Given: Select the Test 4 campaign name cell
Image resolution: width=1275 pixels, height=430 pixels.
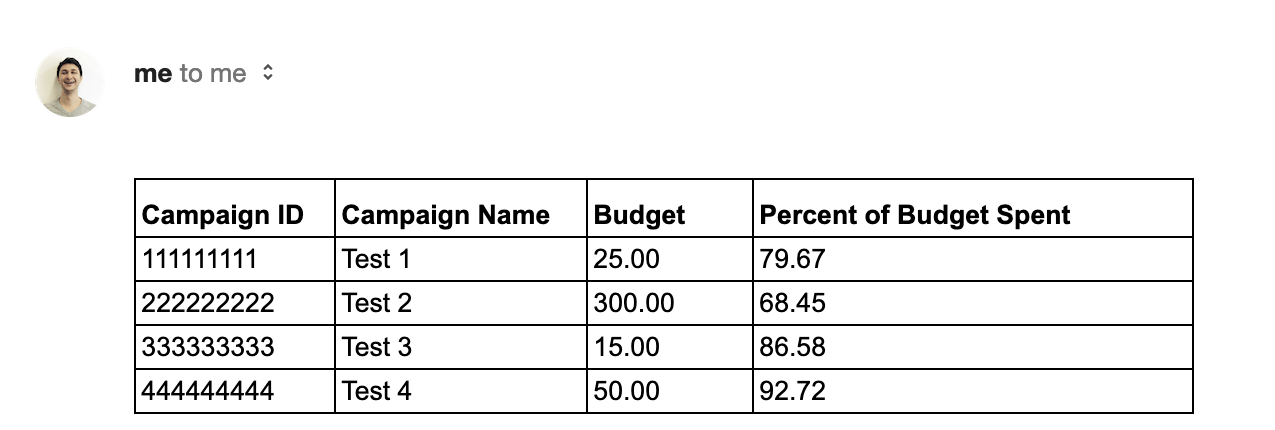Looking at the screenshot, I should coord(376,391).
